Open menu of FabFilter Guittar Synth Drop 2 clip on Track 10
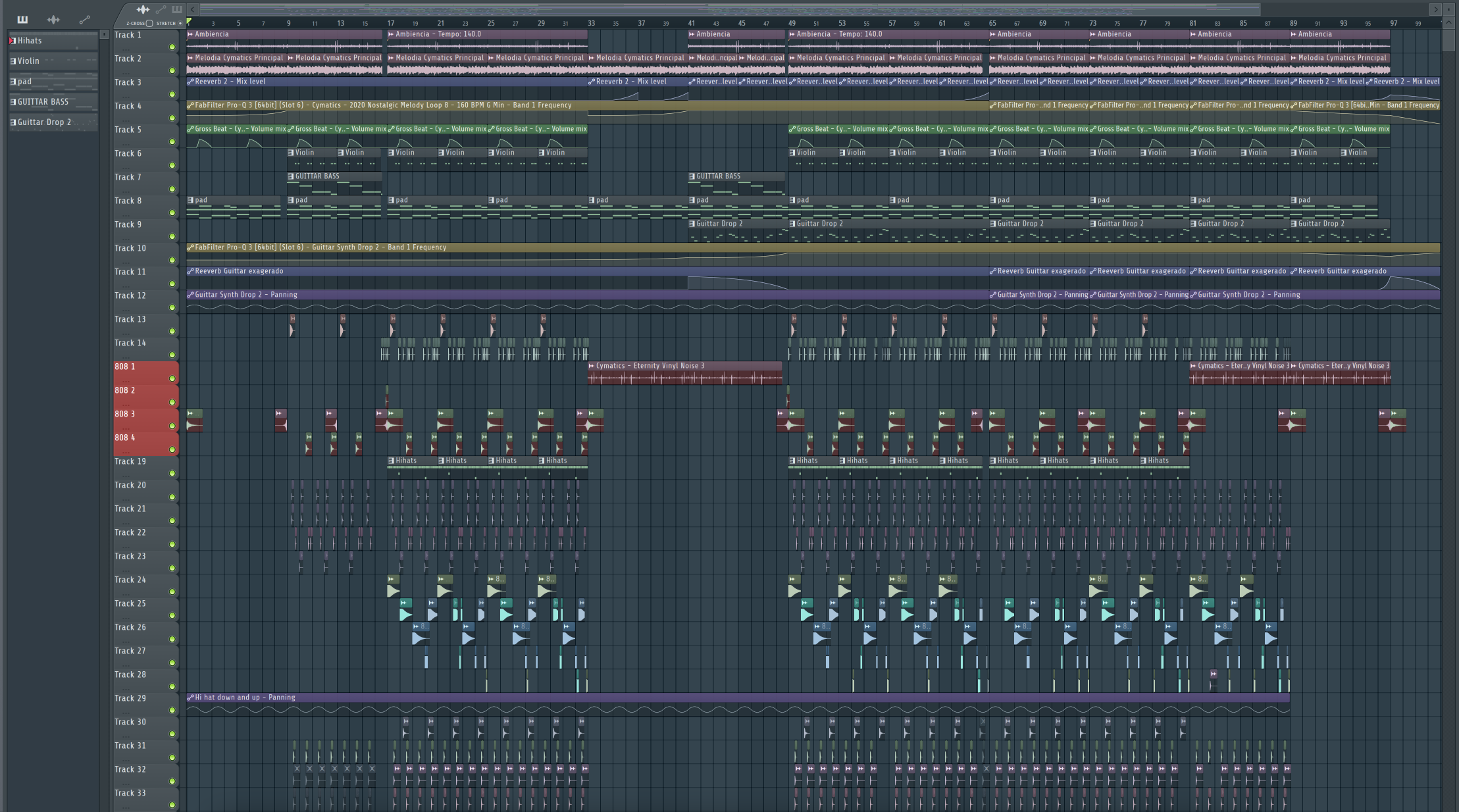 point(190,247)
